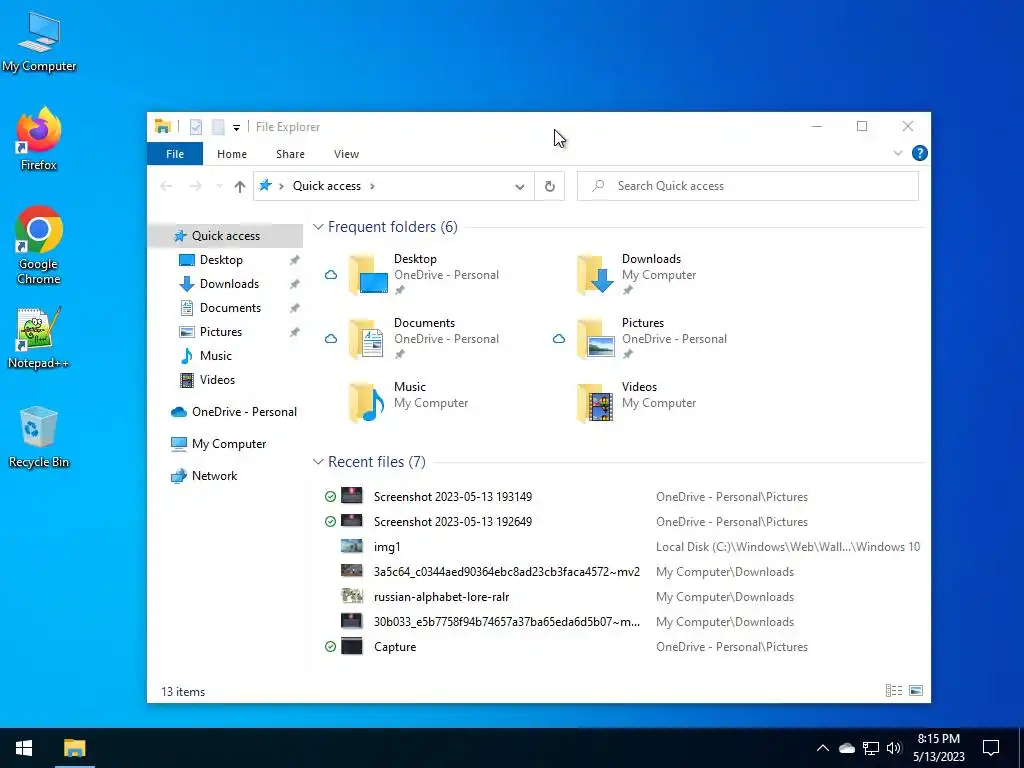Collapse the Frequent folders section

[x=318, y=227]
